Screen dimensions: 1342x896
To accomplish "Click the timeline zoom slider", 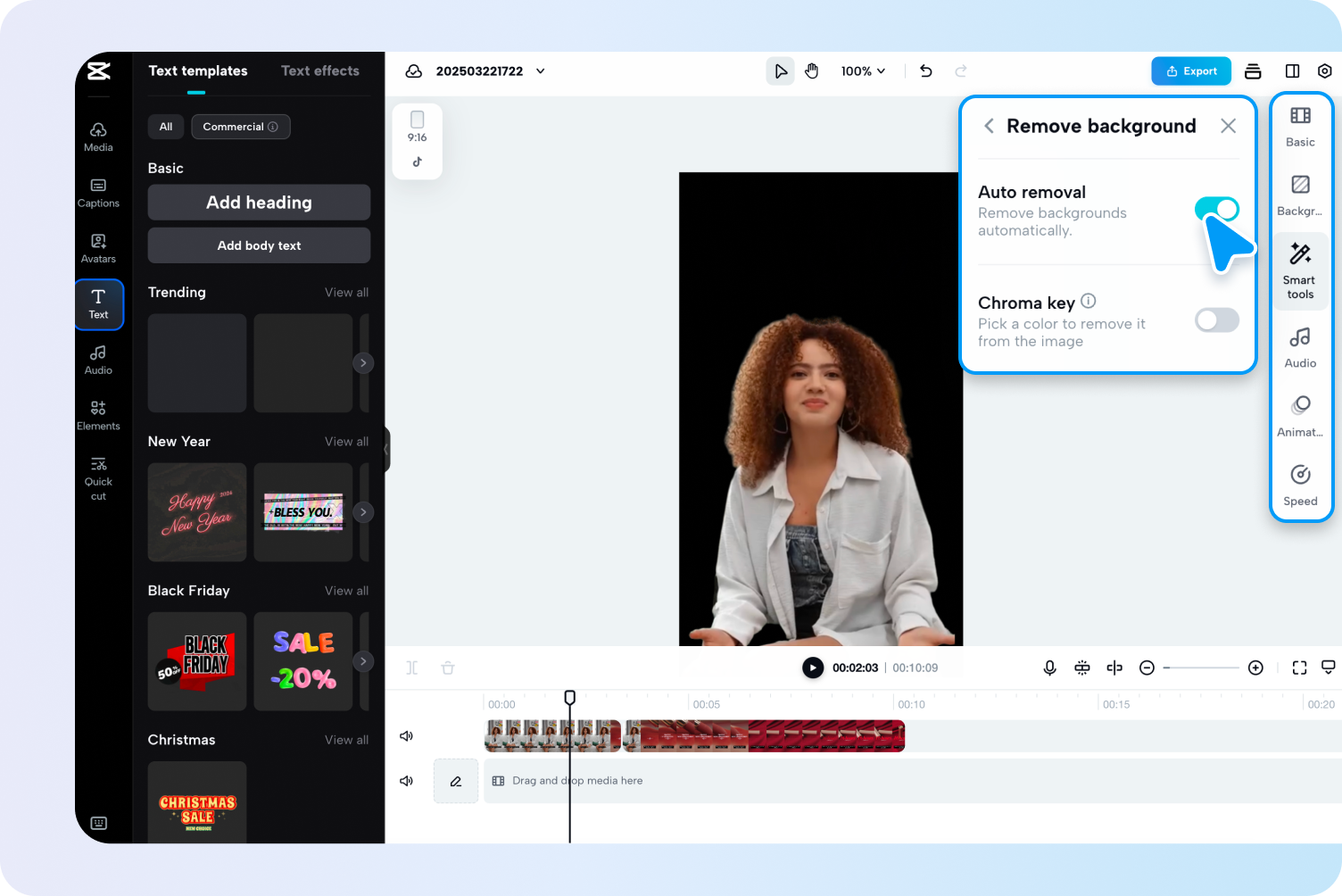I will click(1201, 668).
